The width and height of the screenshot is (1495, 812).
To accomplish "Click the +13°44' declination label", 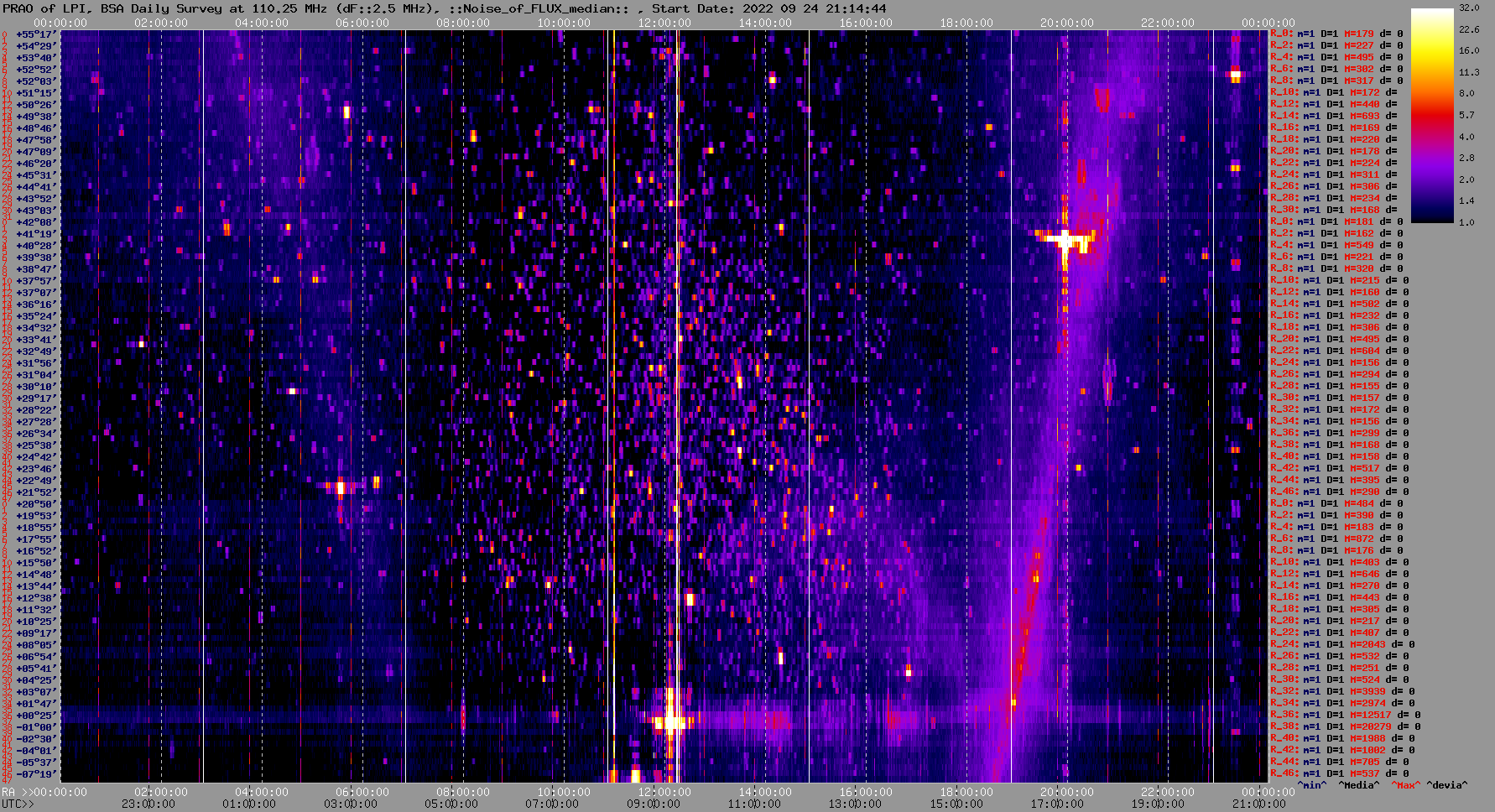I will pyautogui.click(x=35, y=586).
